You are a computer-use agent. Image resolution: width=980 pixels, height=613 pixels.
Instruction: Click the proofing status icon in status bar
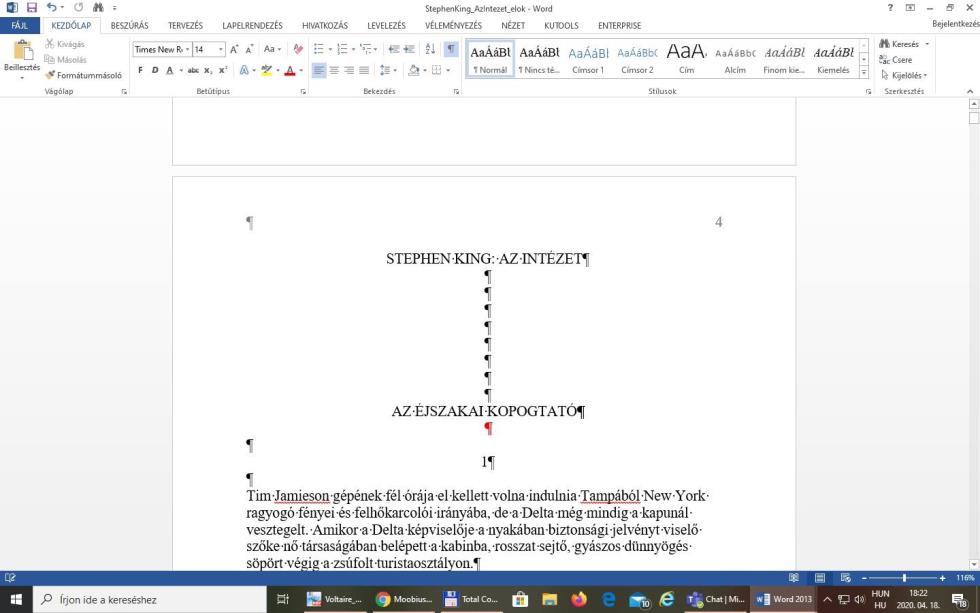pyautogui.click(x=10, y=578)
